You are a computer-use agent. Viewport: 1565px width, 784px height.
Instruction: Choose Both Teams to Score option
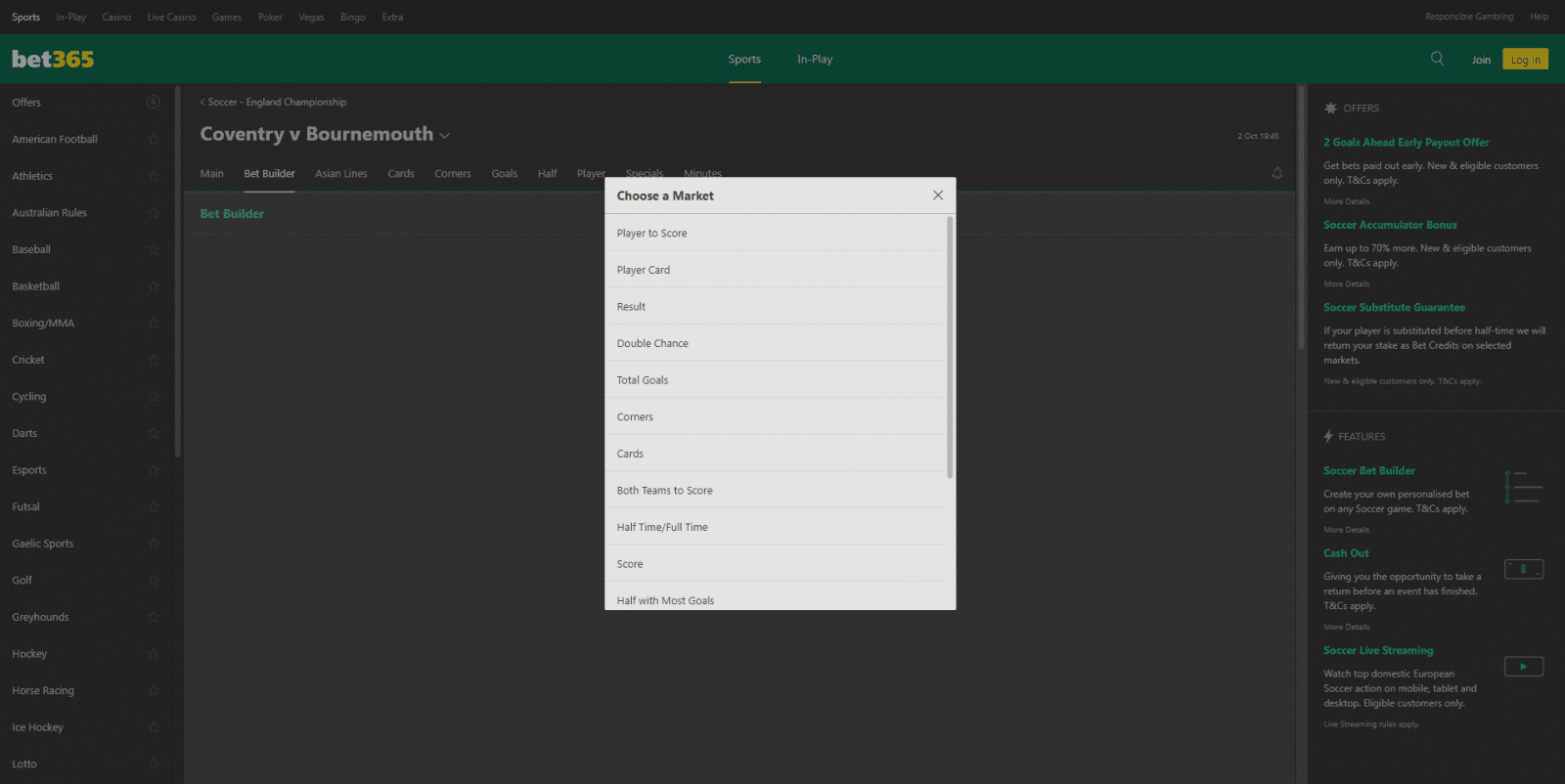664,491
